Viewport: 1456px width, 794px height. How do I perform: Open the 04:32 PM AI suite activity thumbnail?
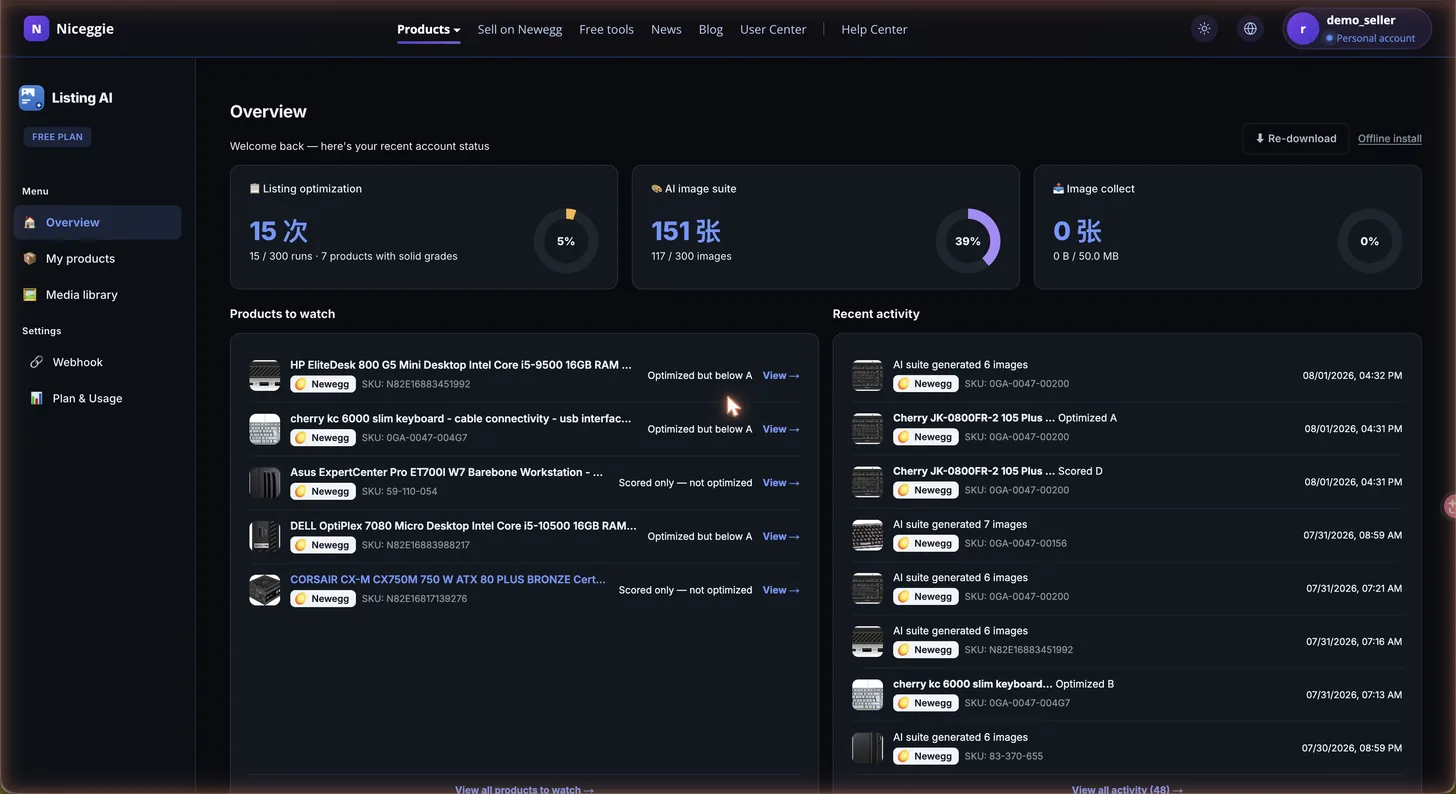click(868, 375)
